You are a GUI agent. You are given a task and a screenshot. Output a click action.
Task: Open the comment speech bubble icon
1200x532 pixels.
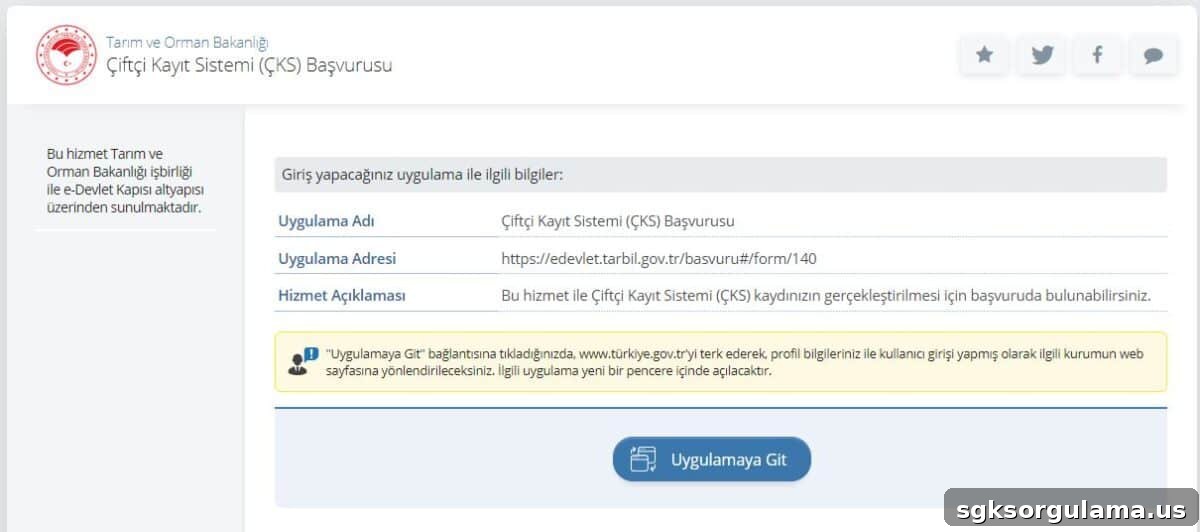click(x=1153, y=55)
